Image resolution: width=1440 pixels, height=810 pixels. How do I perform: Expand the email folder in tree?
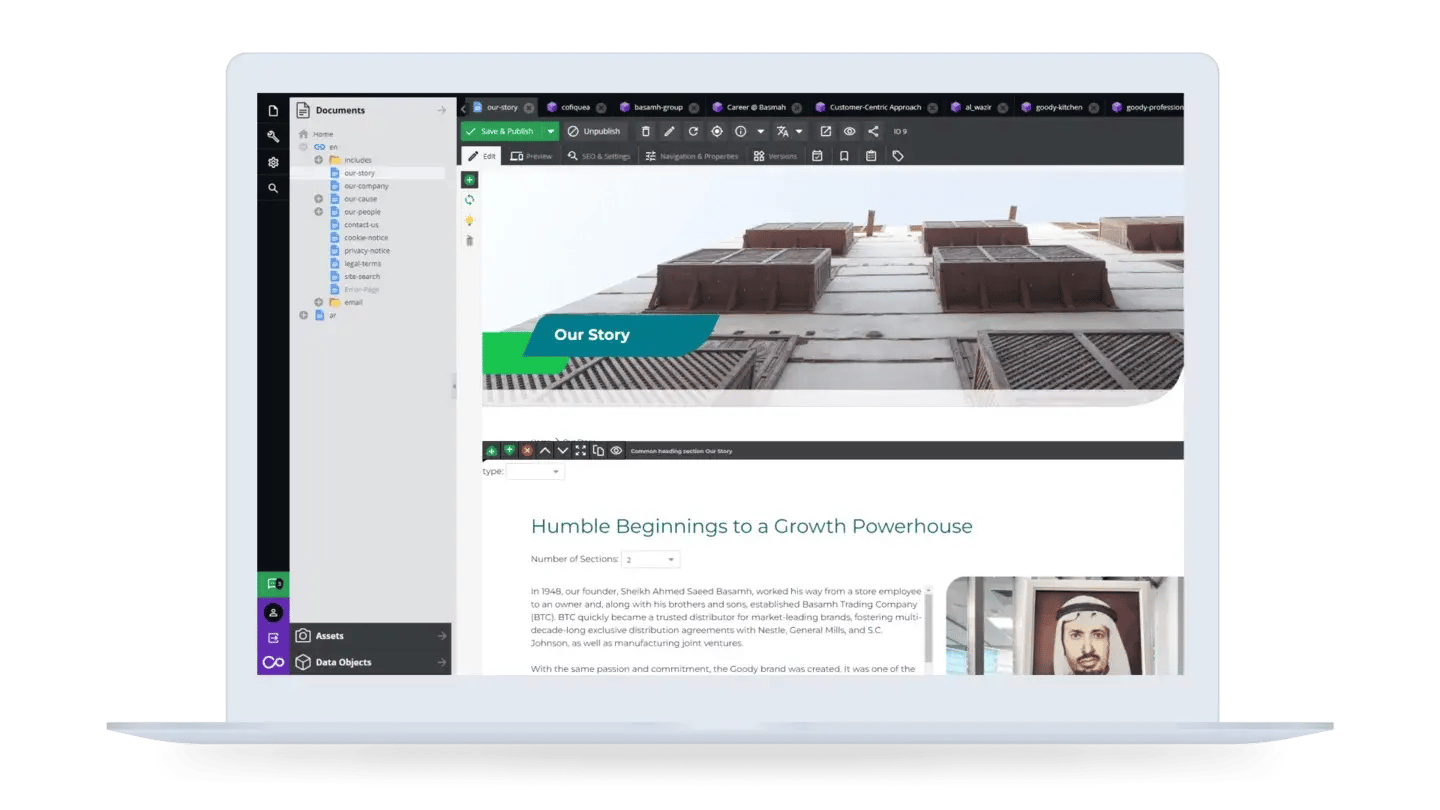tap(319, 302)
